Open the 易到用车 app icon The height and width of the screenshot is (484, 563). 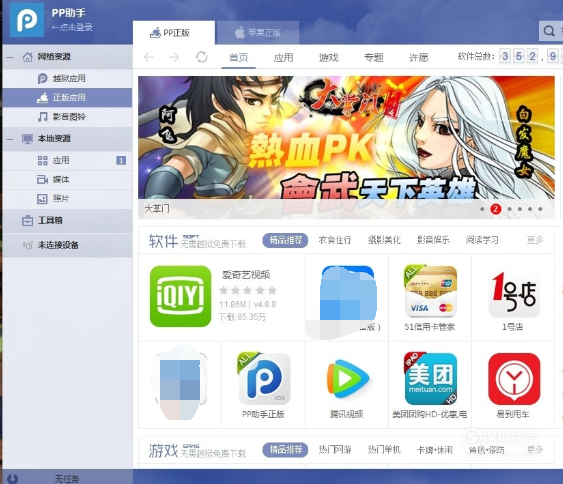point(514,378)
